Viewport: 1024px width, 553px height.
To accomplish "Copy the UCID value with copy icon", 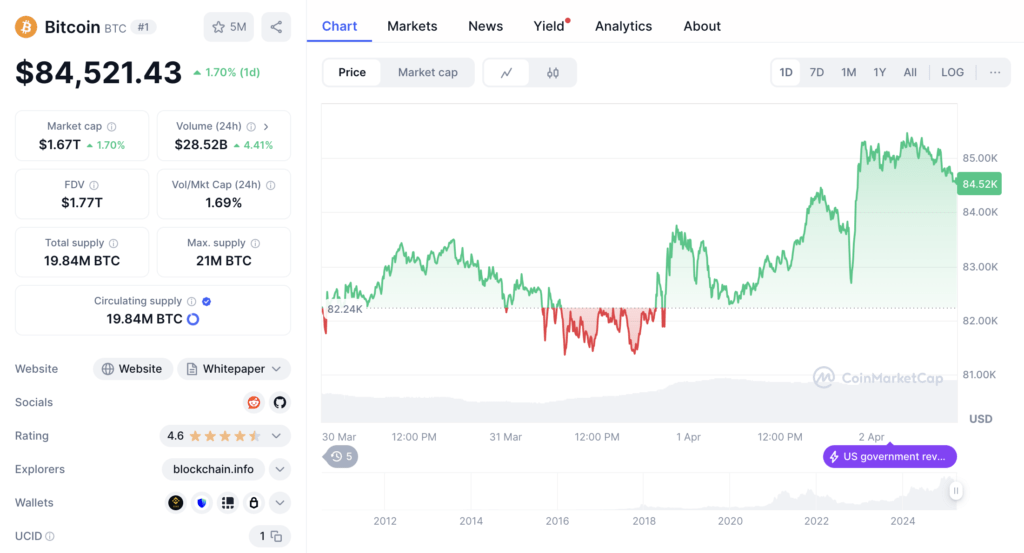I will [x=276, y=537].
